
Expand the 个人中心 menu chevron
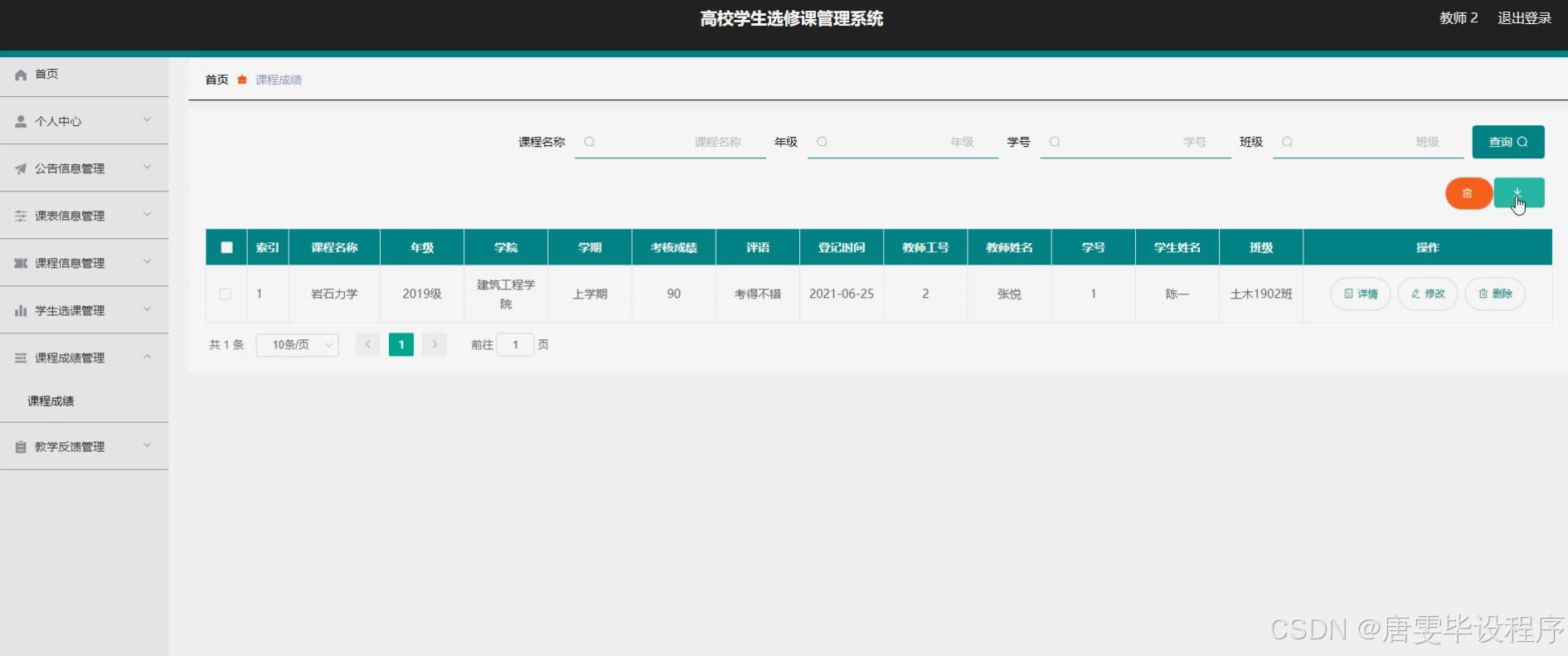click(147, 120)
